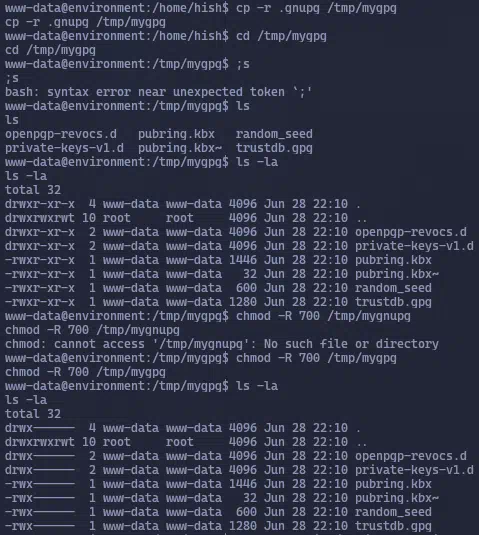Click the 'cd /tmp/mygpg' command on the prompt line
Screen dimensions: 479x535
(x=281, y=36)
